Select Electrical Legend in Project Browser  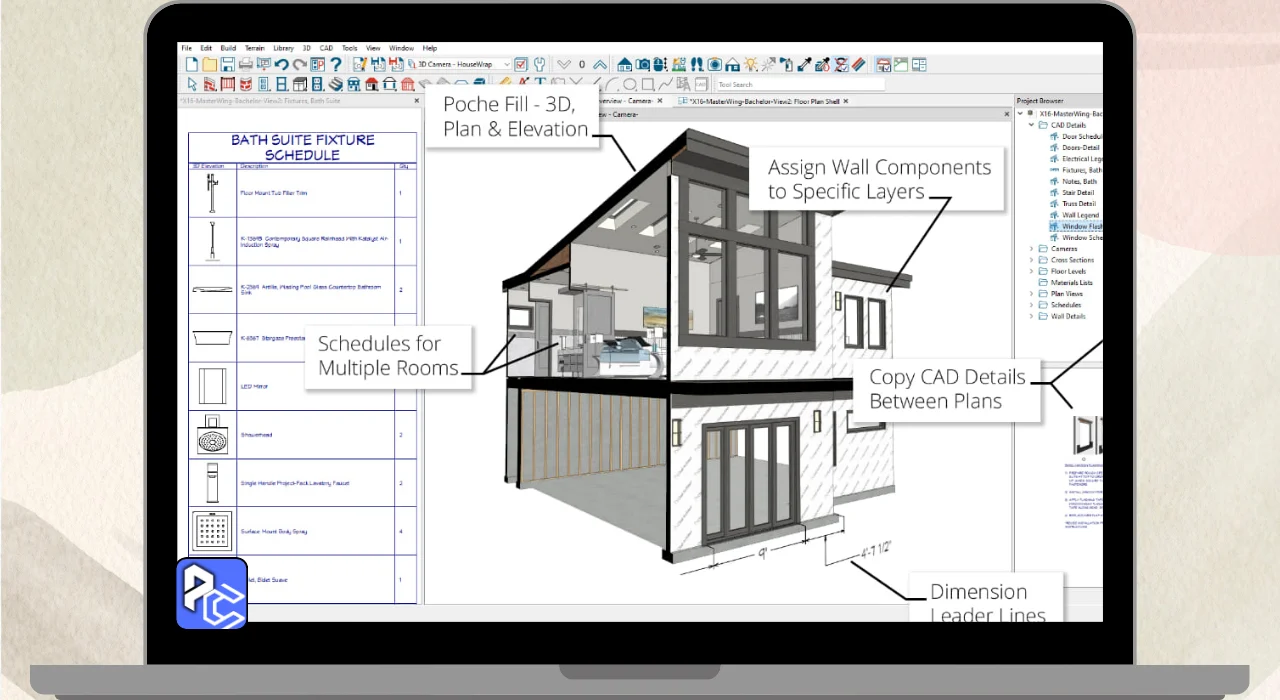[1082, 159]
